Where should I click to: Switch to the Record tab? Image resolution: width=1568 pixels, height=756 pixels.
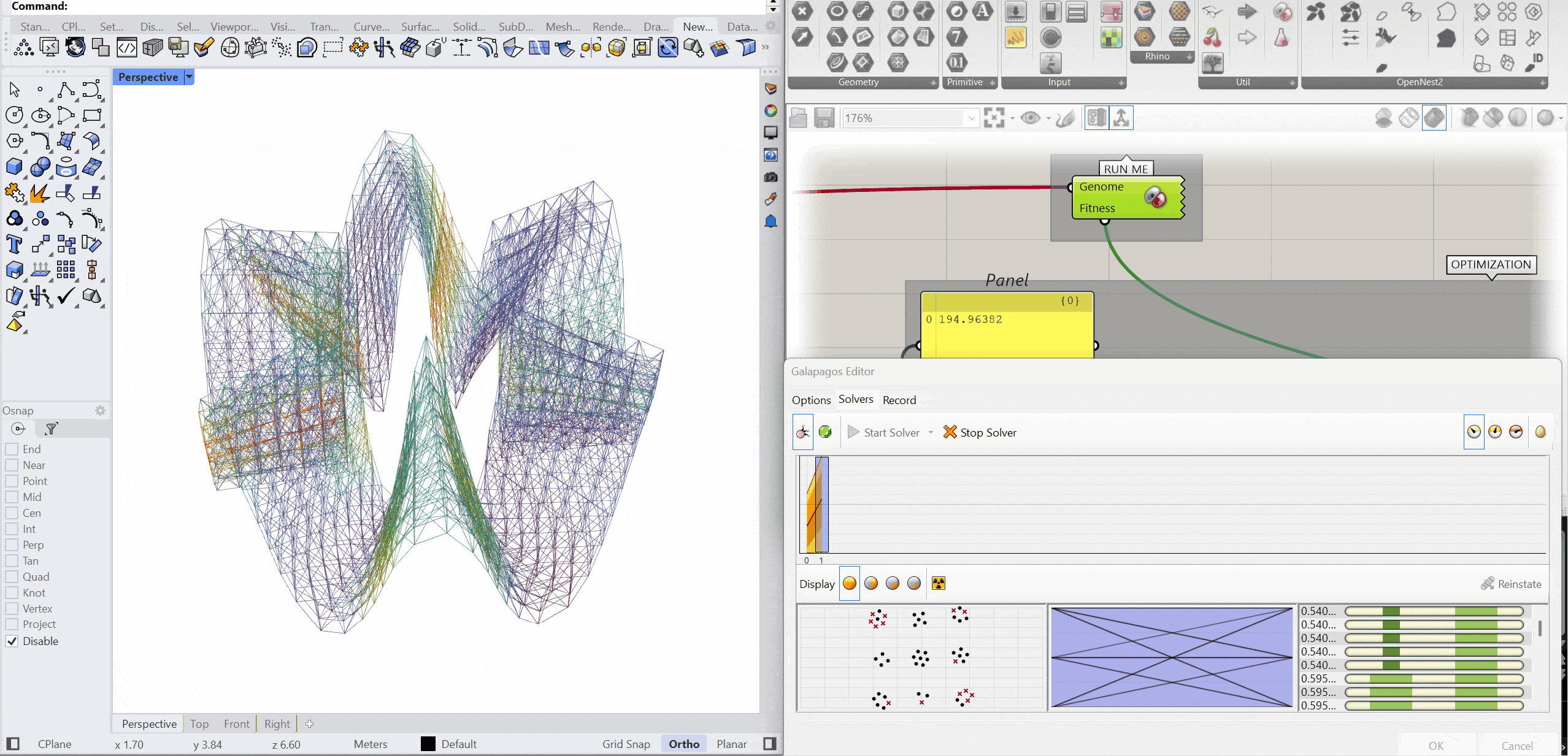point(899,400)
